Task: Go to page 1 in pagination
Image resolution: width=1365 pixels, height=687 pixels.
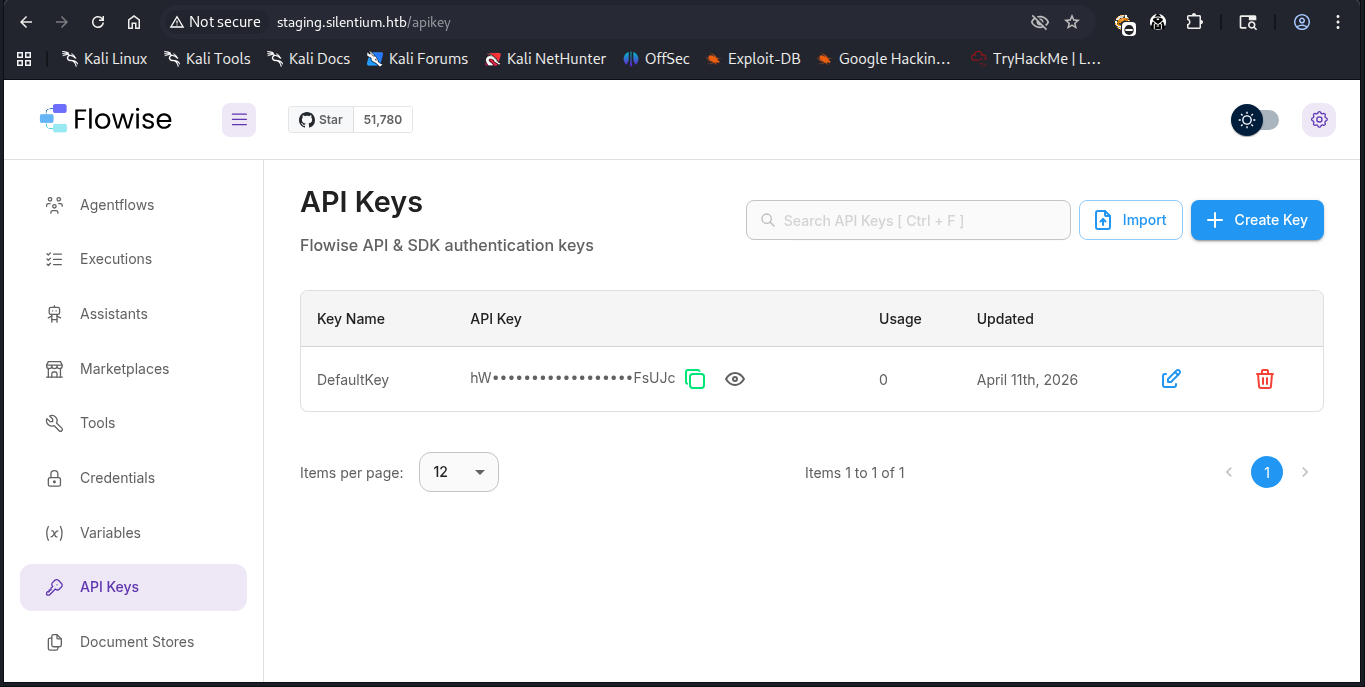Action: click(x=1267, y=472)
